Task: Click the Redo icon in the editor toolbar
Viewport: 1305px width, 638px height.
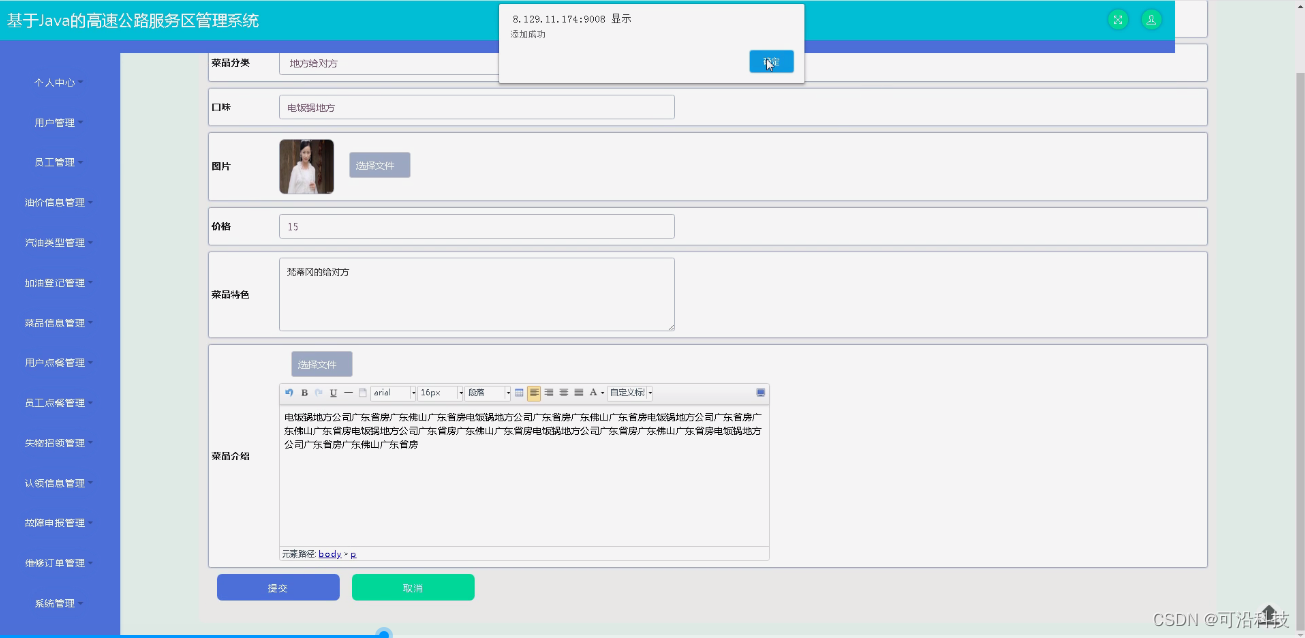Action: point(318,392)
